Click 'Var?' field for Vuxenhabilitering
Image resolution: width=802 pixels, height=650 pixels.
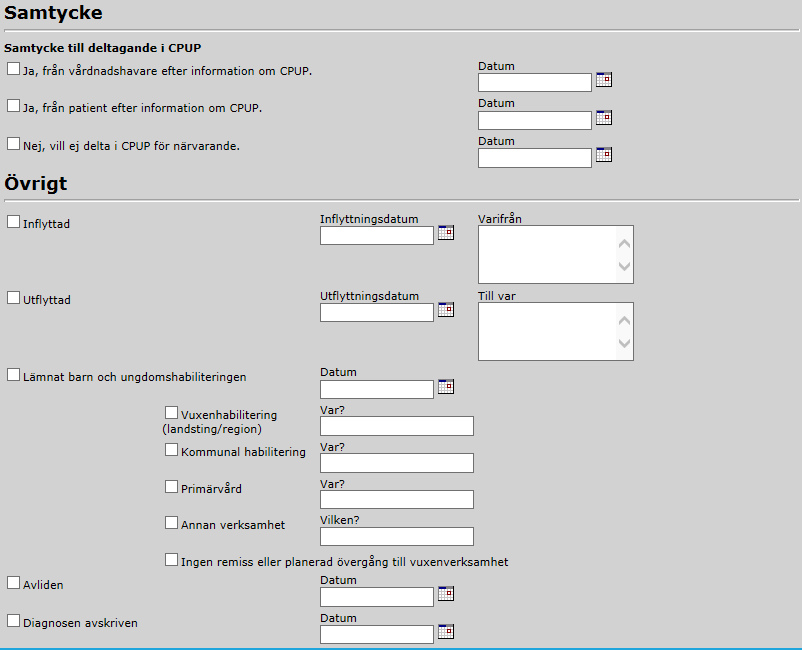click(x=397, y=426)
